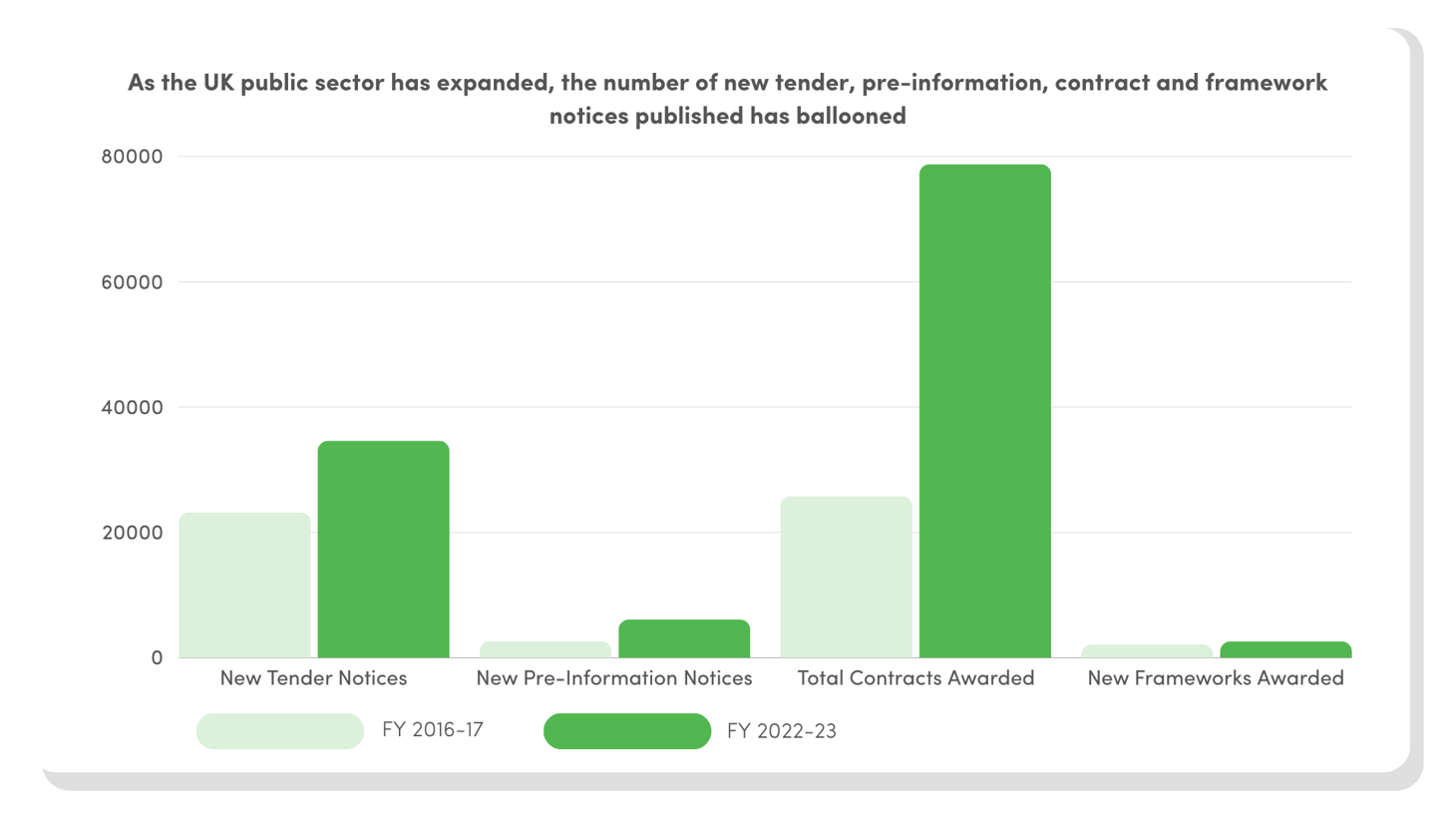1456x819 pixels.
Task: Click the FY 2022-23 New Frameworks Awarded bar
Action: pyautogui.click(x=1285, y=649)
